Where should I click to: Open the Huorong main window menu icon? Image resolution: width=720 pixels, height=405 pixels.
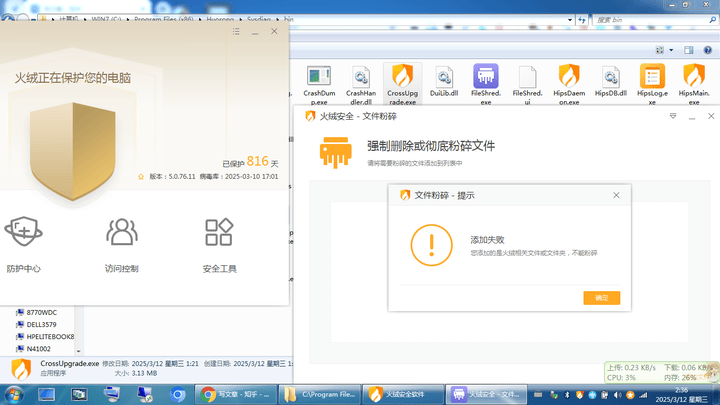coord(236,32)
